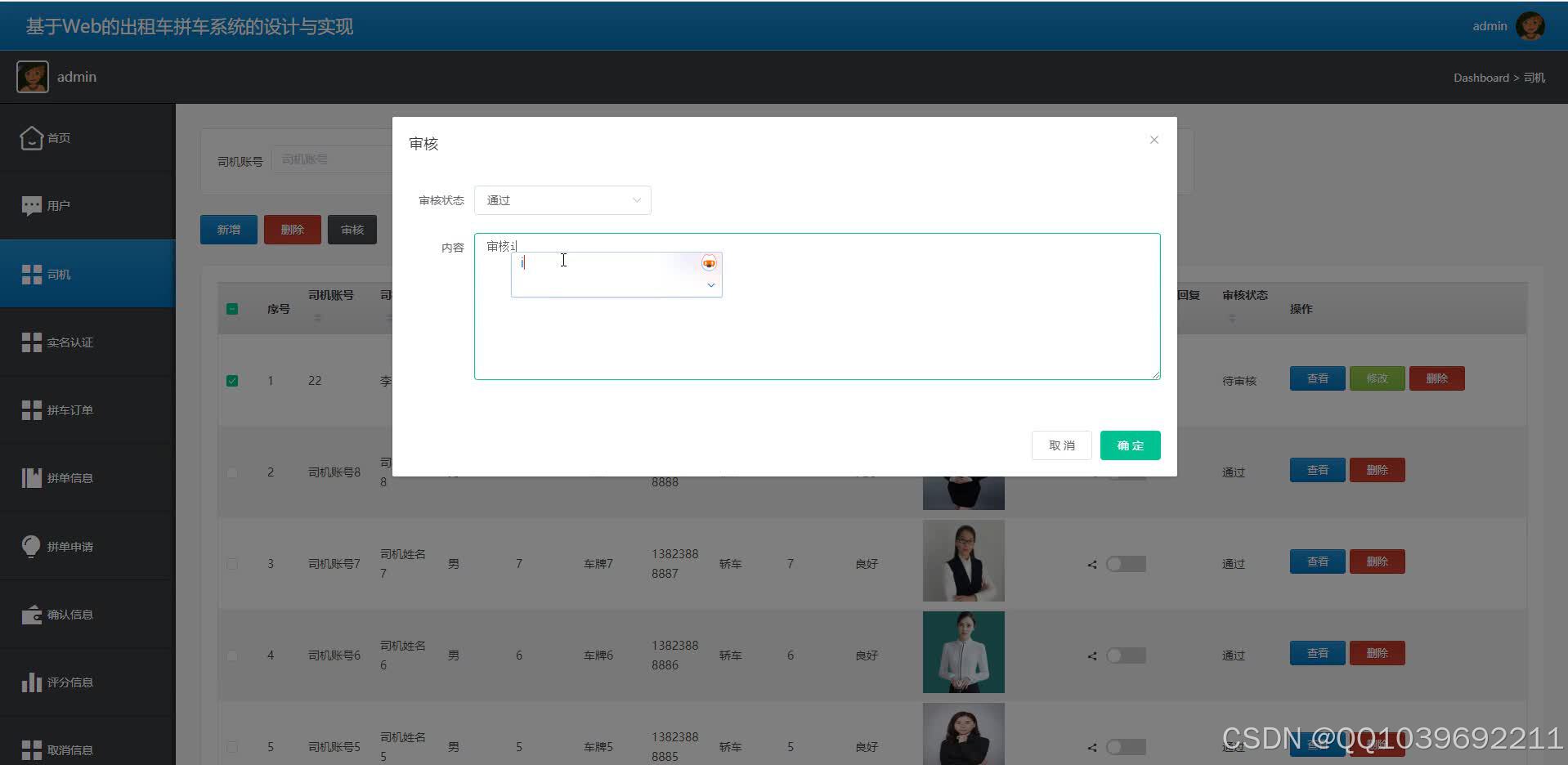Click the 待审核 status text in row 1

[x=1239, y=381]
